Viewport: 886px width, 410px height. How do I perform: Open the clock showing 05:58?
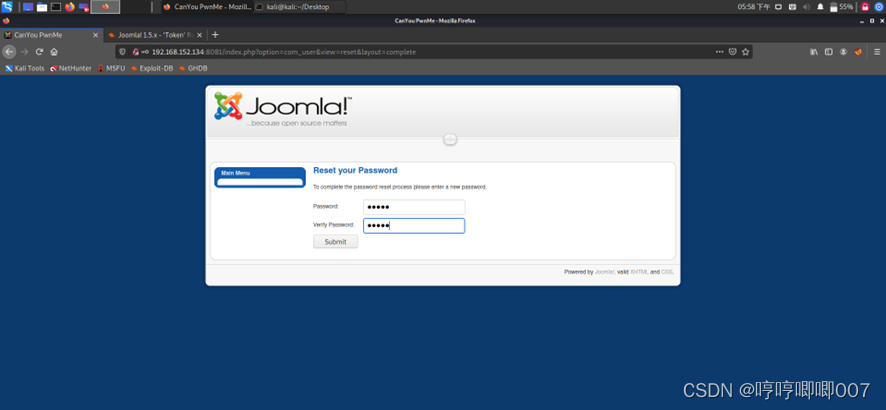point(754,7)
